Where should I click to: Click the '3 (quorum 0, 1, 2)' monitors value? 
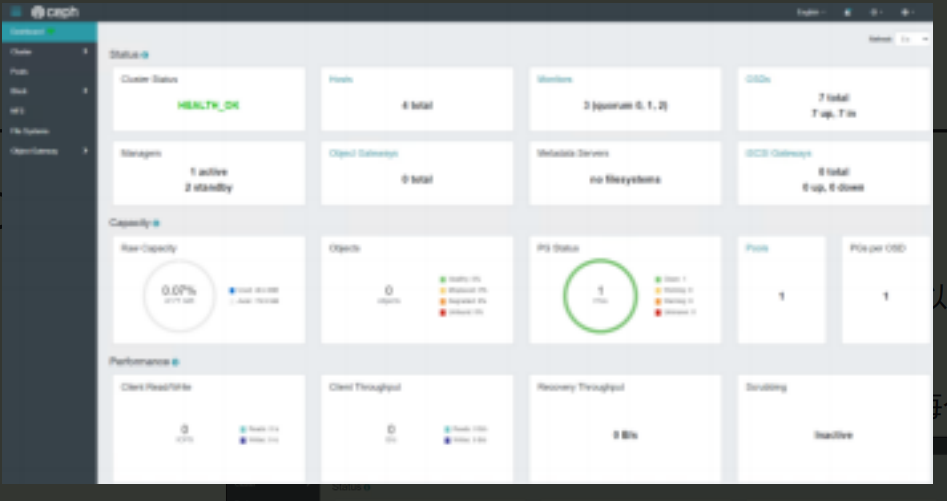tap(625, 105)
